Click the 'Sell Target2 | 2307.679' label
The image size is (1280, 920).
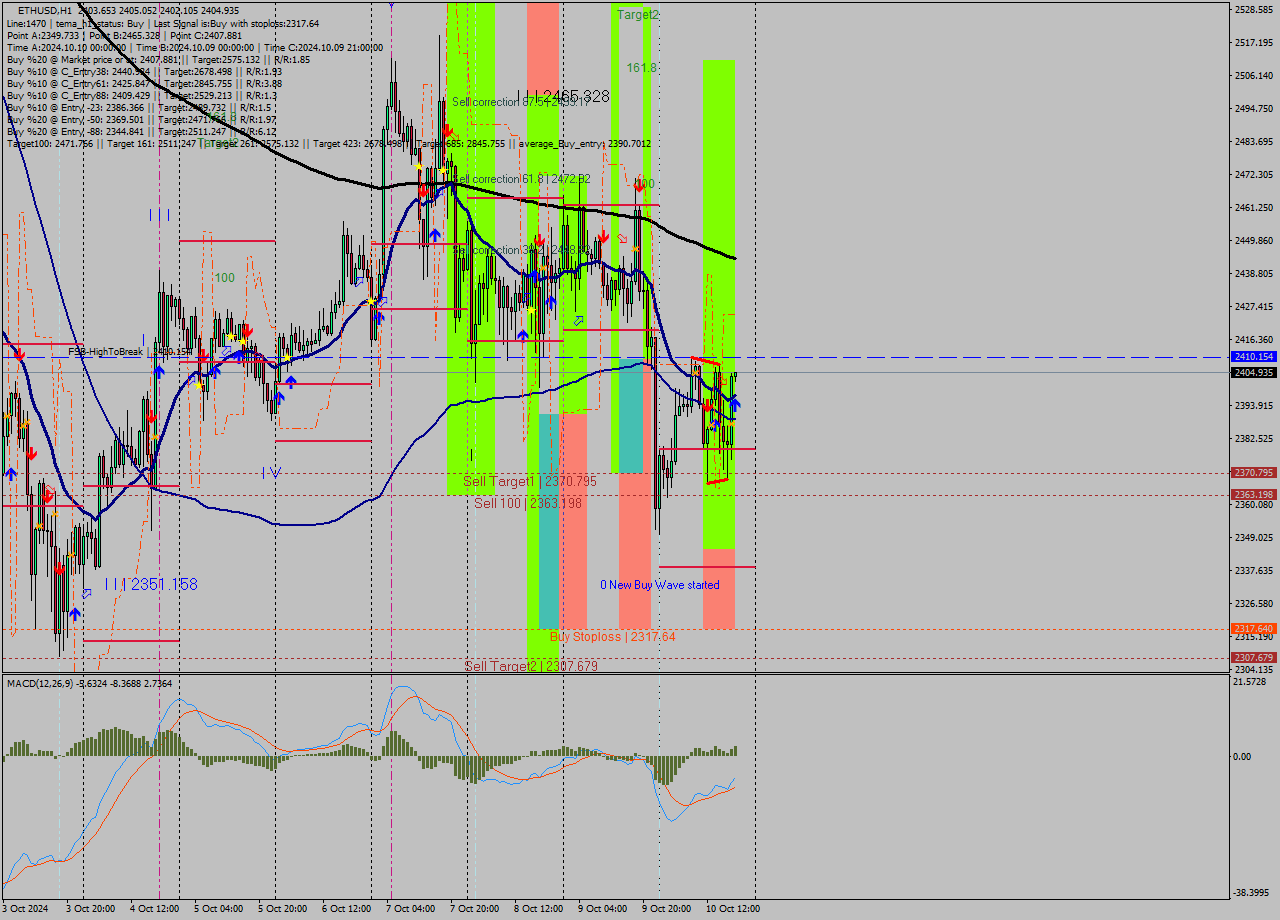(531, 666)
